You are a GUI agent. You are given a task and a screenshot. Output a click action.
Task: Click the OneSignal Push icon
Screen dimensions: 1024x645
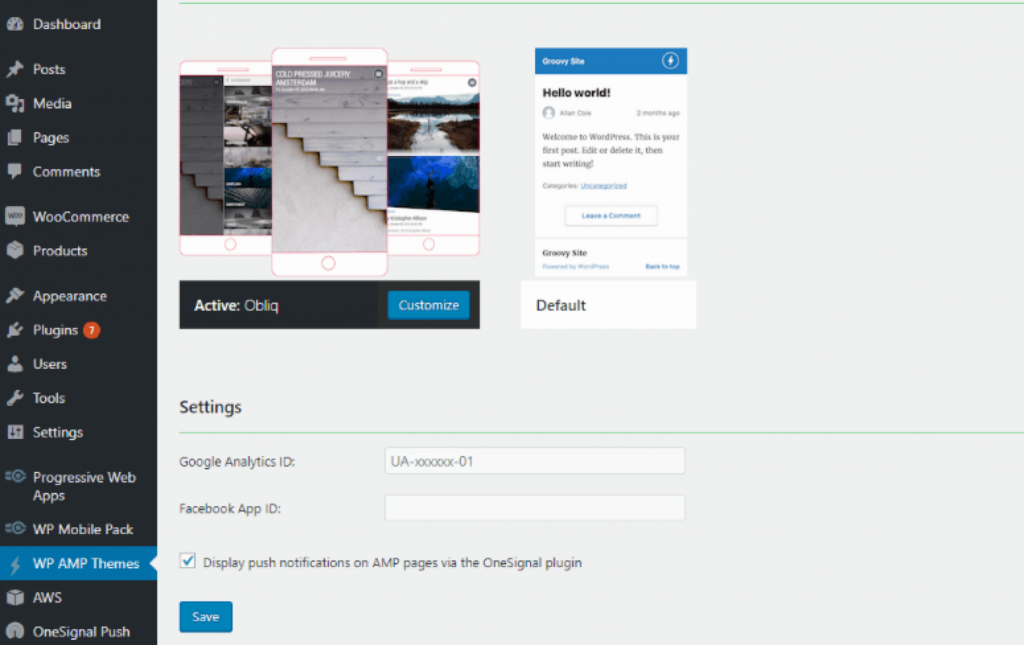tap(15, 631)
